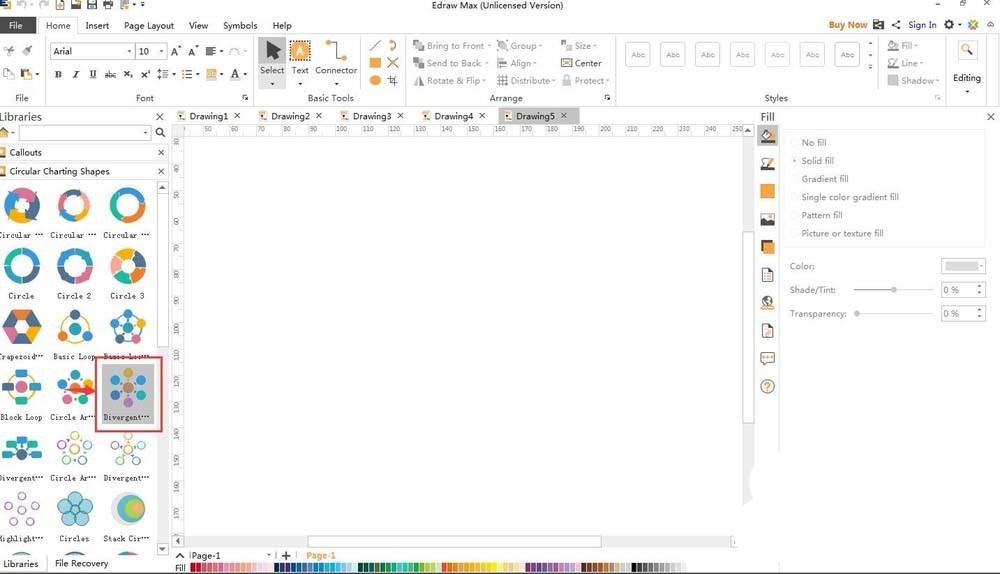This screenshot has height=574, width=1000.
Task: Select the Stack Circles shape thumbnail
Action: point(128,510)
